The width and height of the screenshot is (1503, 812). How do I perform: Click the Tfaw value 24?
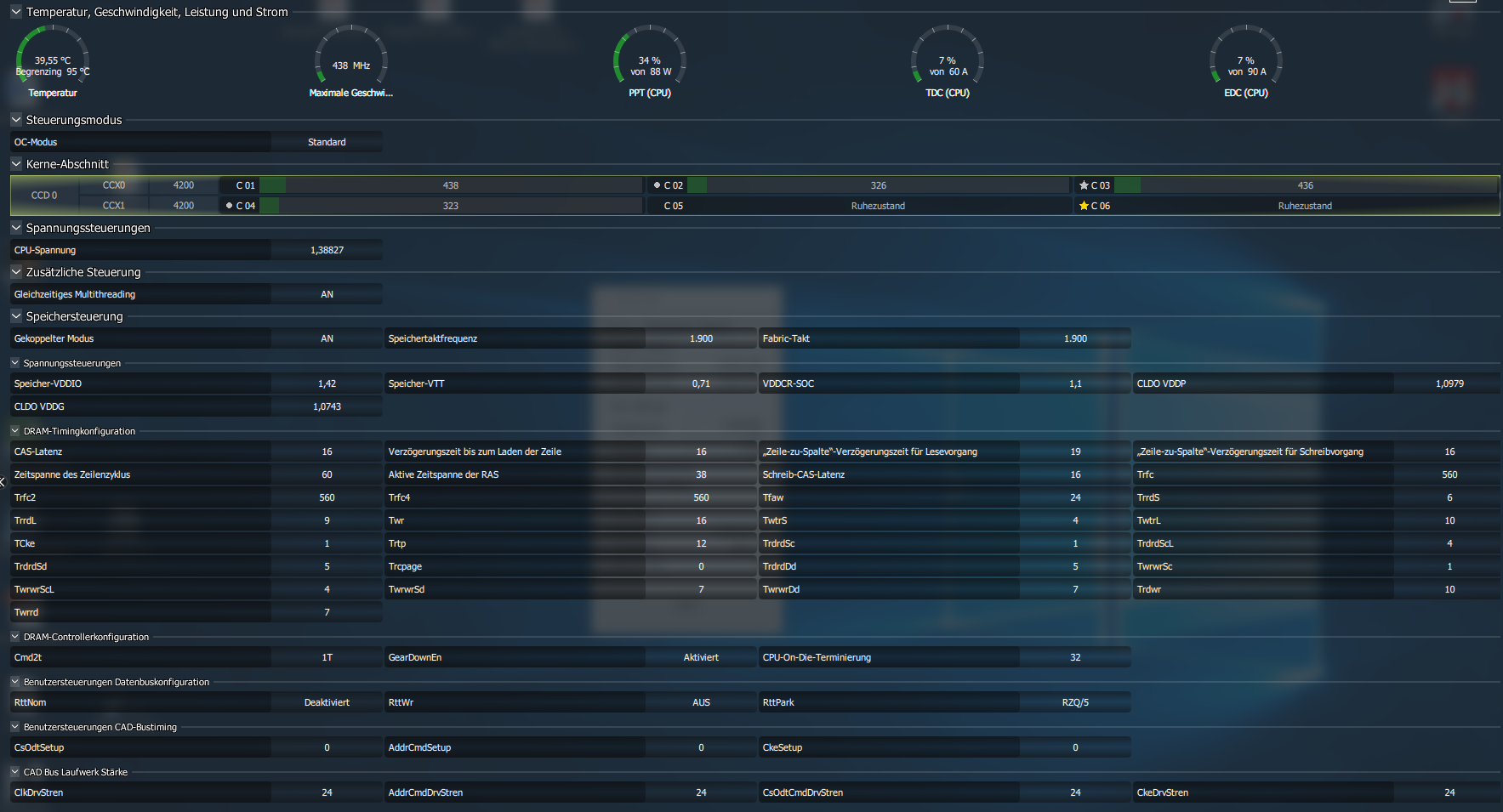click(x=1075, y=497)
